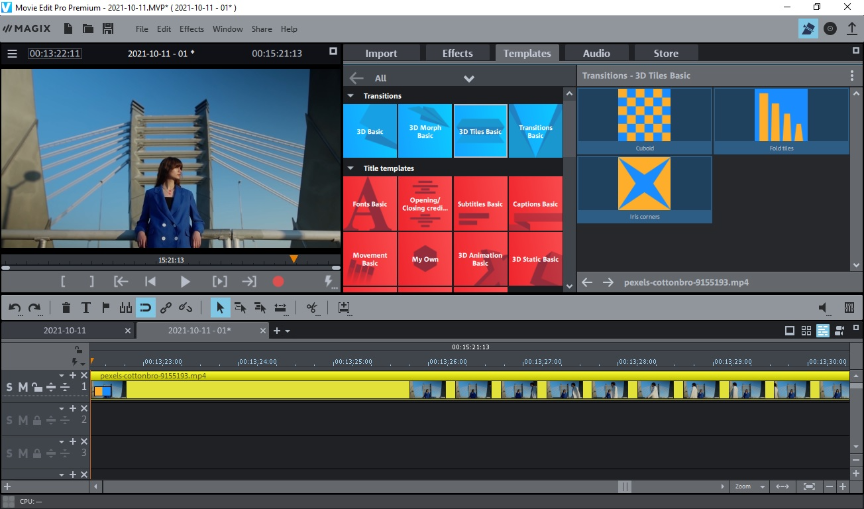
Task: Click the insert mode icon
Action: point(343,308)
